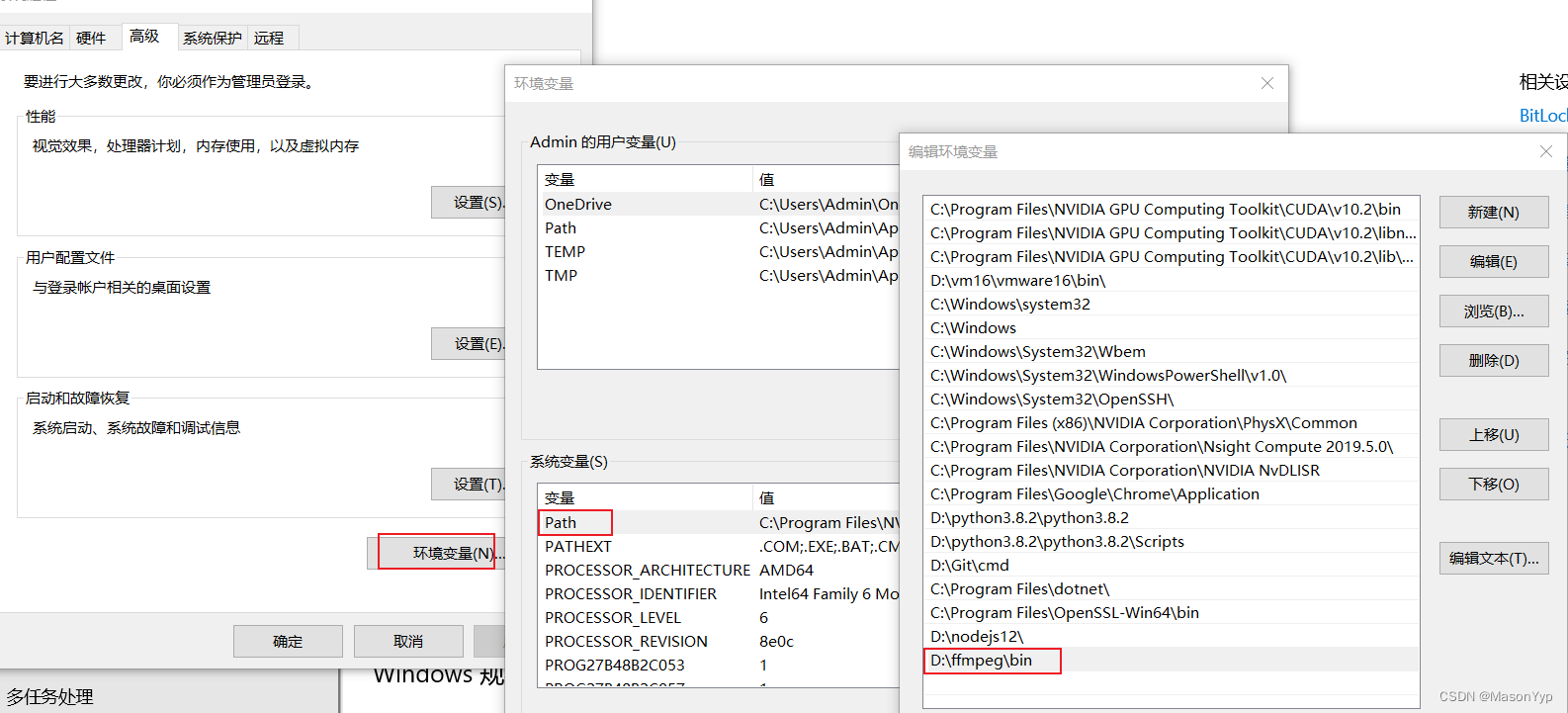Image resolution: width=1568 pixels, height=713 pixels.
Task: Open 设置(S) in the 性能 section
Action: [469, 202]
